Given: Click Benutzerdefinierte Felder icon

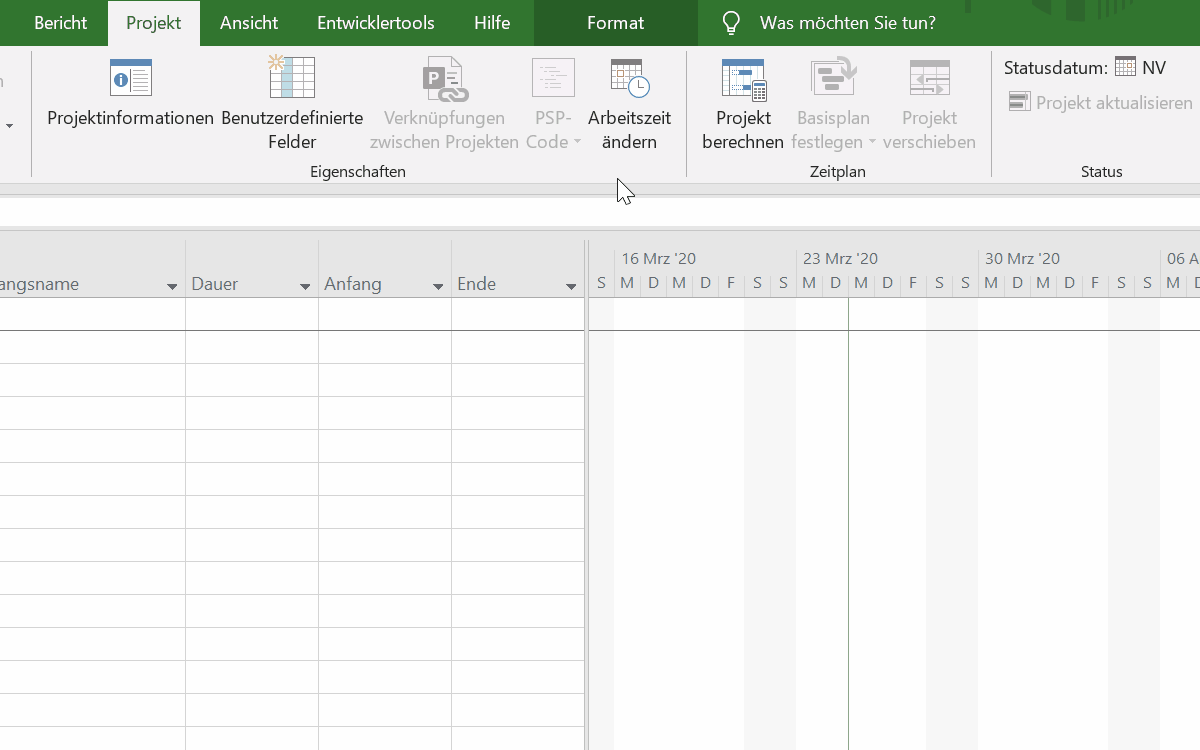Looking at the screenshot, I should (x=292, y=78).
